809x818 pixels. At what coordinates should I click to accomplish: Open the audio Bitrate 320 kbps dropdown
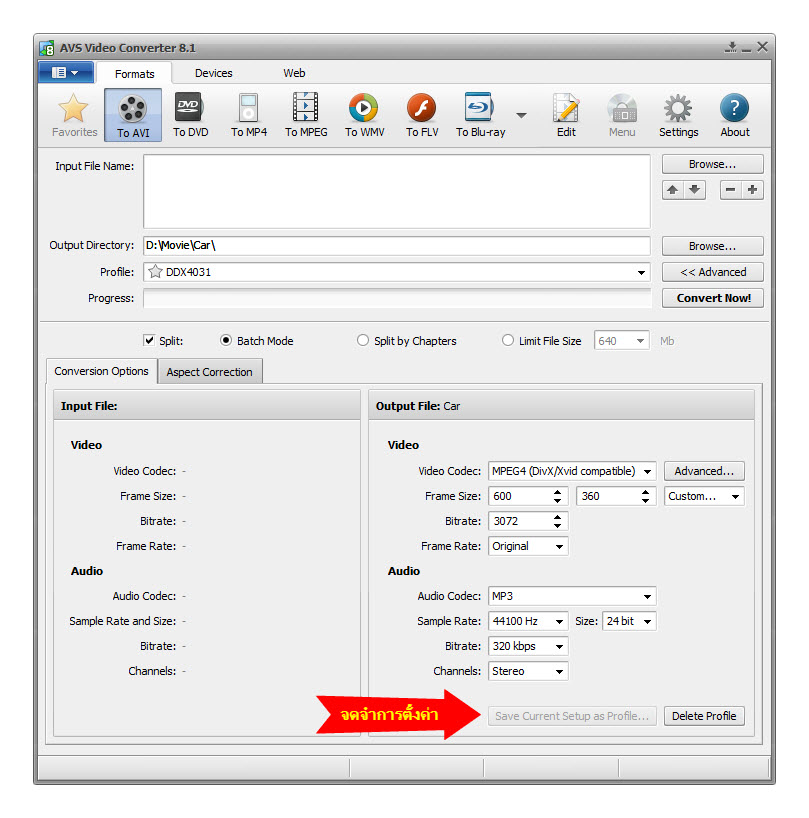(528, 646)
